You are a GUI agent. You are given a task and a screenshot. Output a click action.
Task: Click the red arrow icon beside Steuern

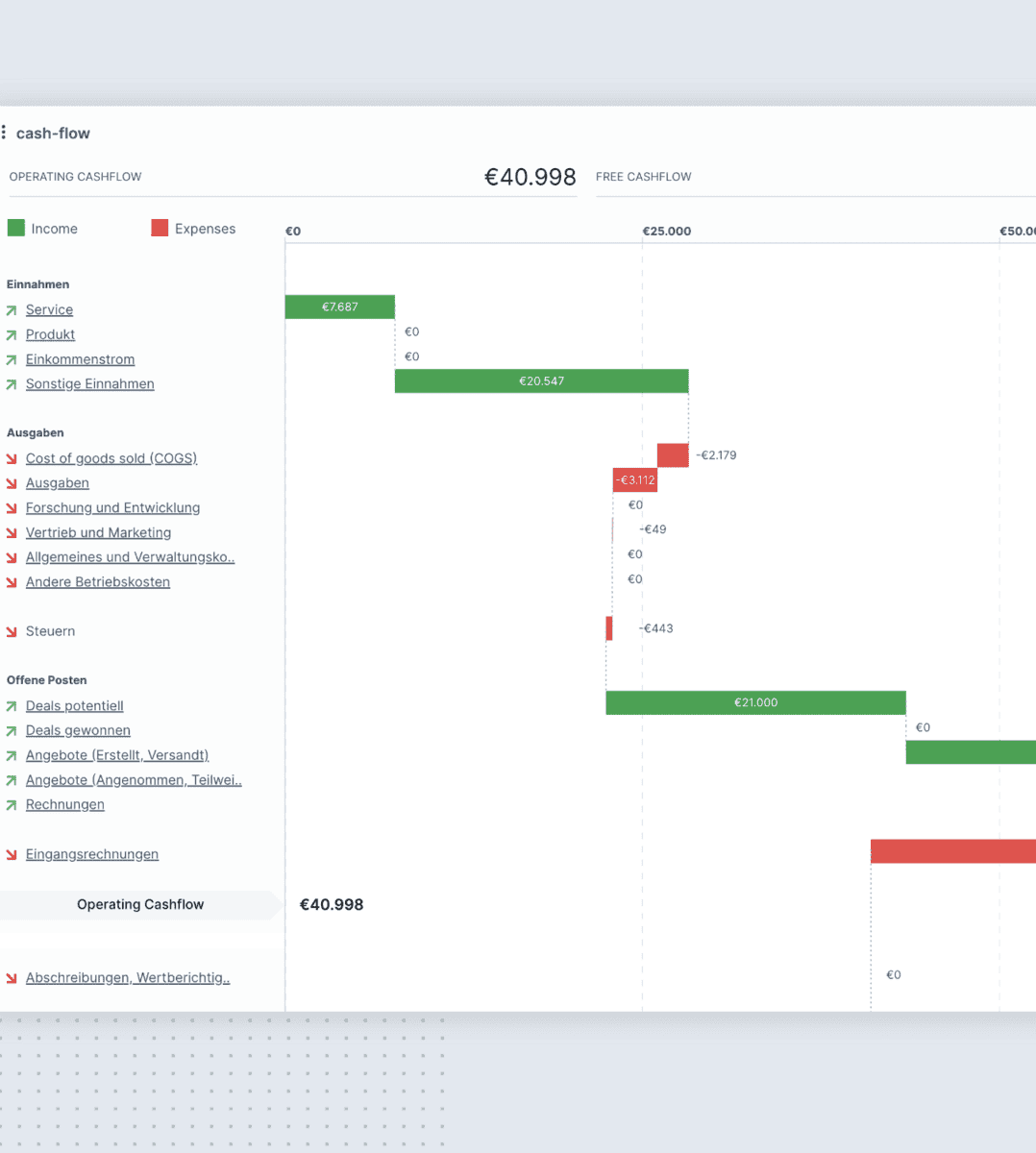pyautogui.click(x=12, y=632)
